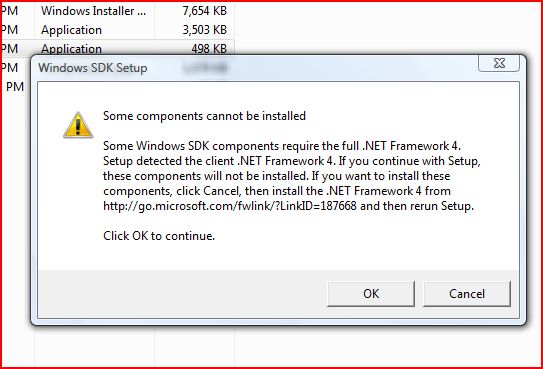Click the PM time cell in first row
Viewport: 543px width, 369px height.
click(9, 11)
